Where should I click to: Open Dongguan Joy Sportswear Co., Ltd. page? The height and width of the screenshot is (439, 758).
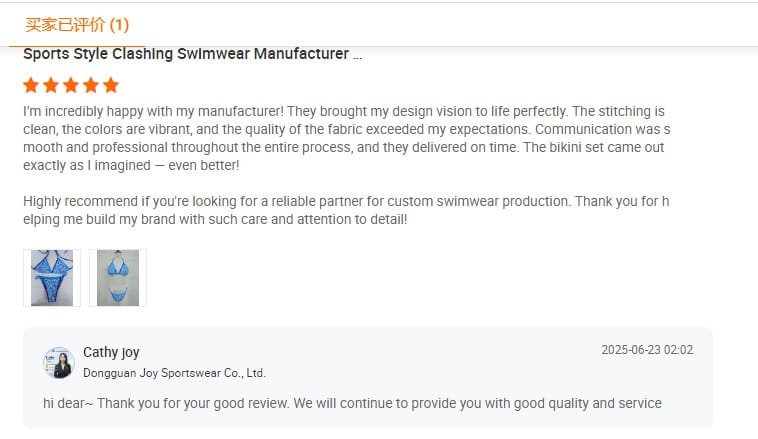(174, 373)
